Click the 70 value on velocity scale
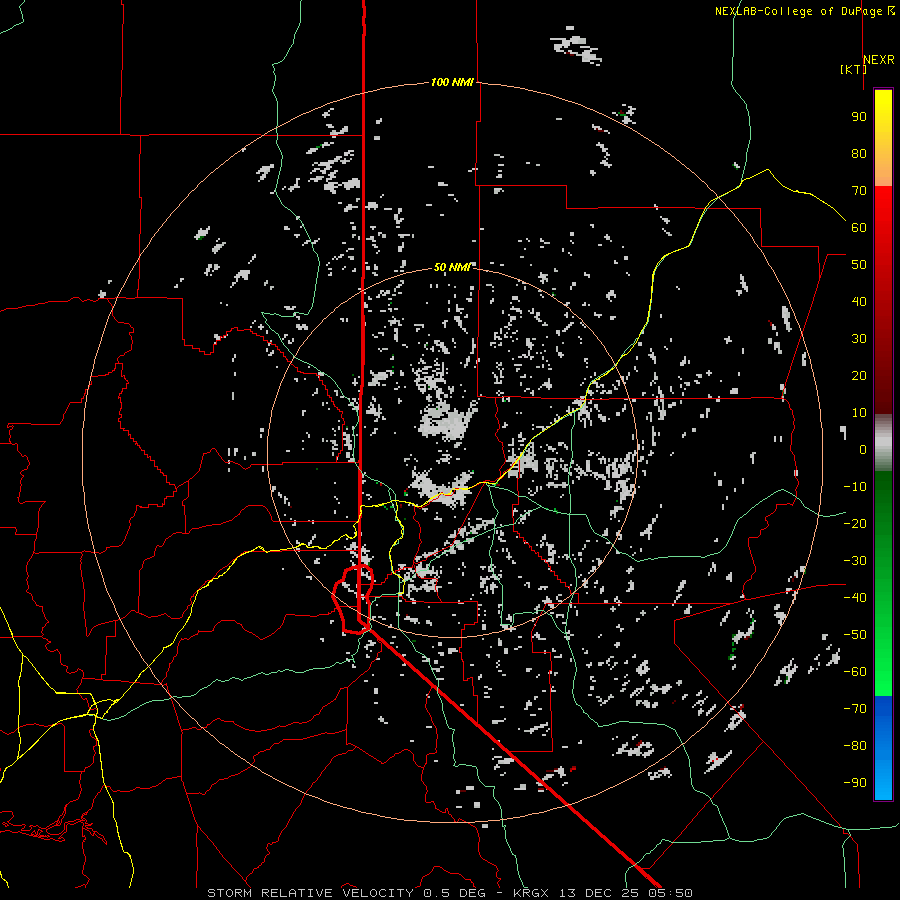 tap(859, 191)
